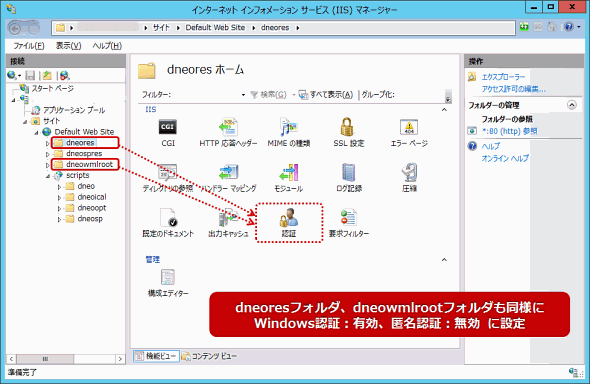Open the フィルター dropdown arrow
Image resolution: width=590 pixels, height=384 pixels.
[243, 95]
